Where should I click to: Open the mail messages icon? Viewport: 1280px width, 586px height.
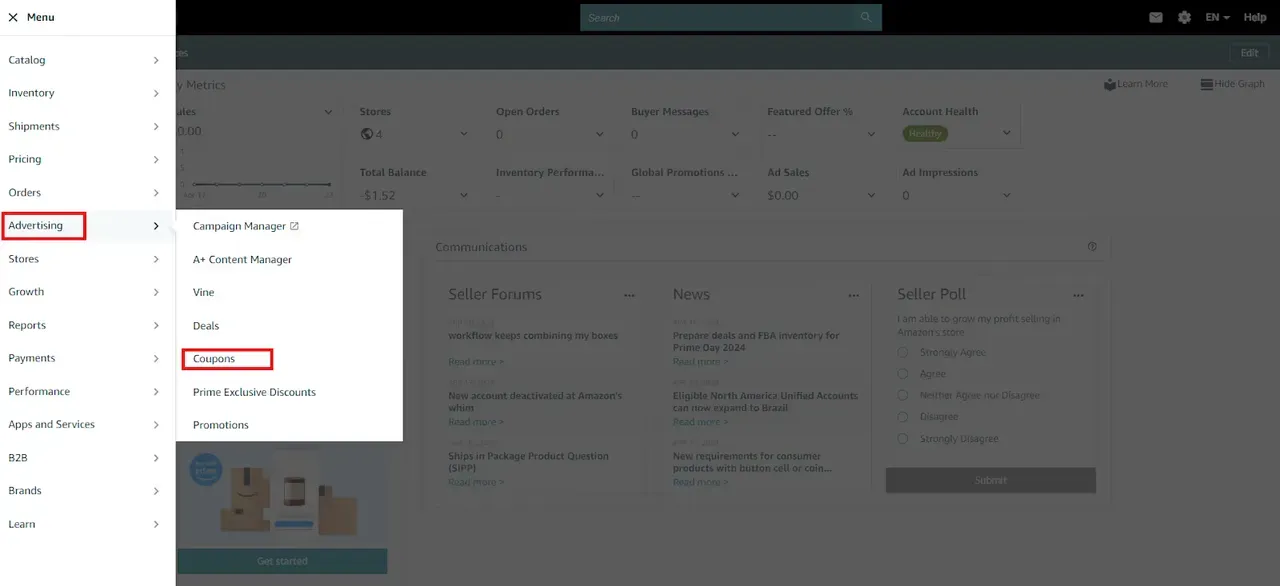(1156, 18)
